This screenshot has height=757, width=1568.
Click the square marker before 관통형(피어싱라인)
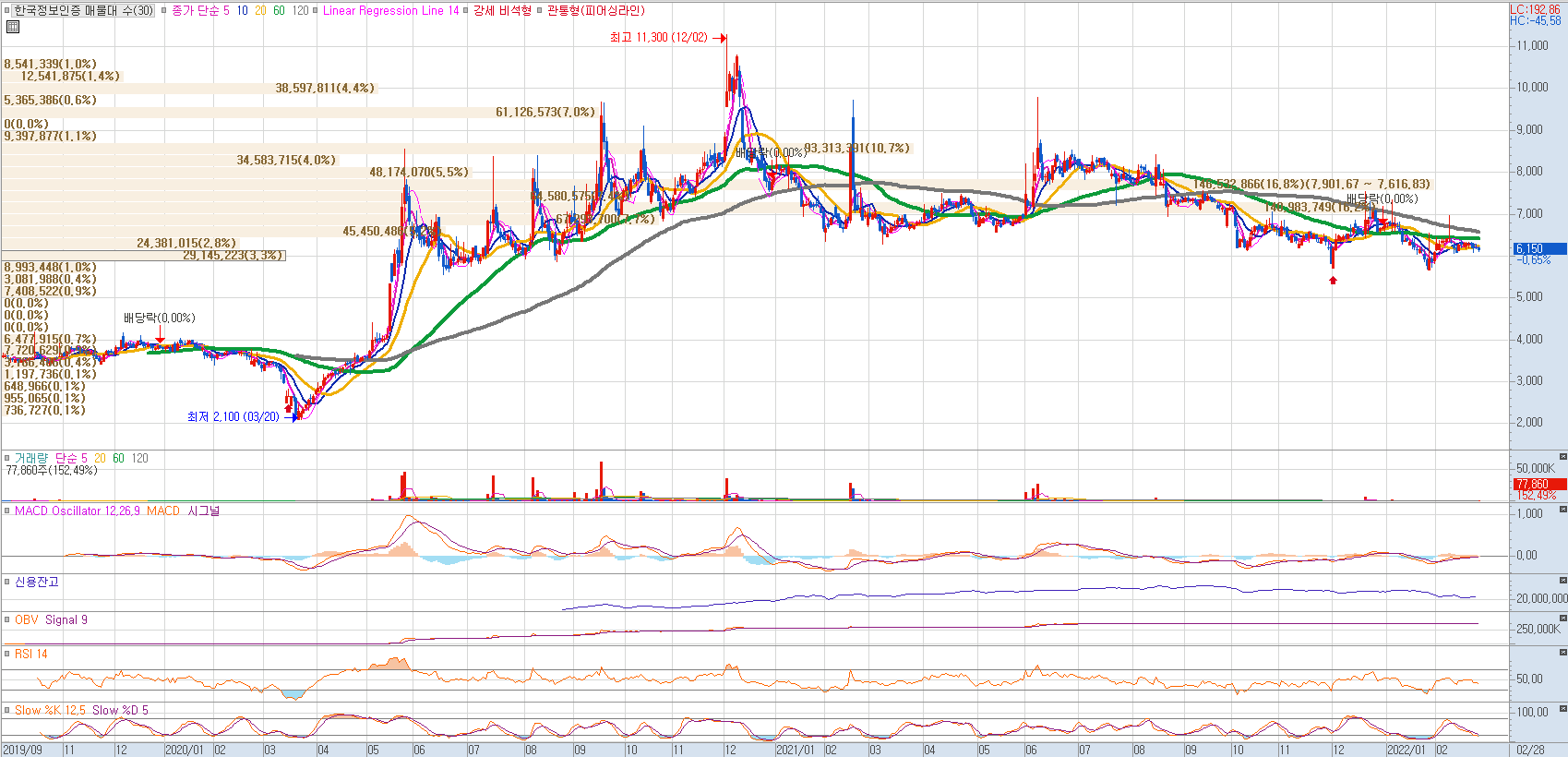540,11
